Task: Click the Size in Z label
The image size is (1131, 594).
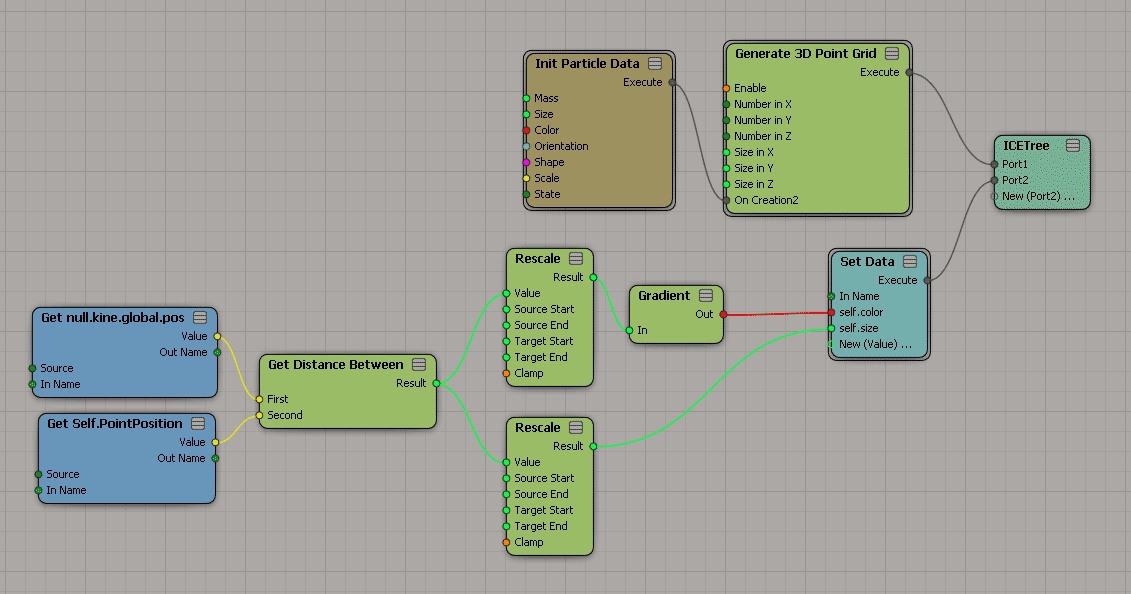Action: coord(754,185)
